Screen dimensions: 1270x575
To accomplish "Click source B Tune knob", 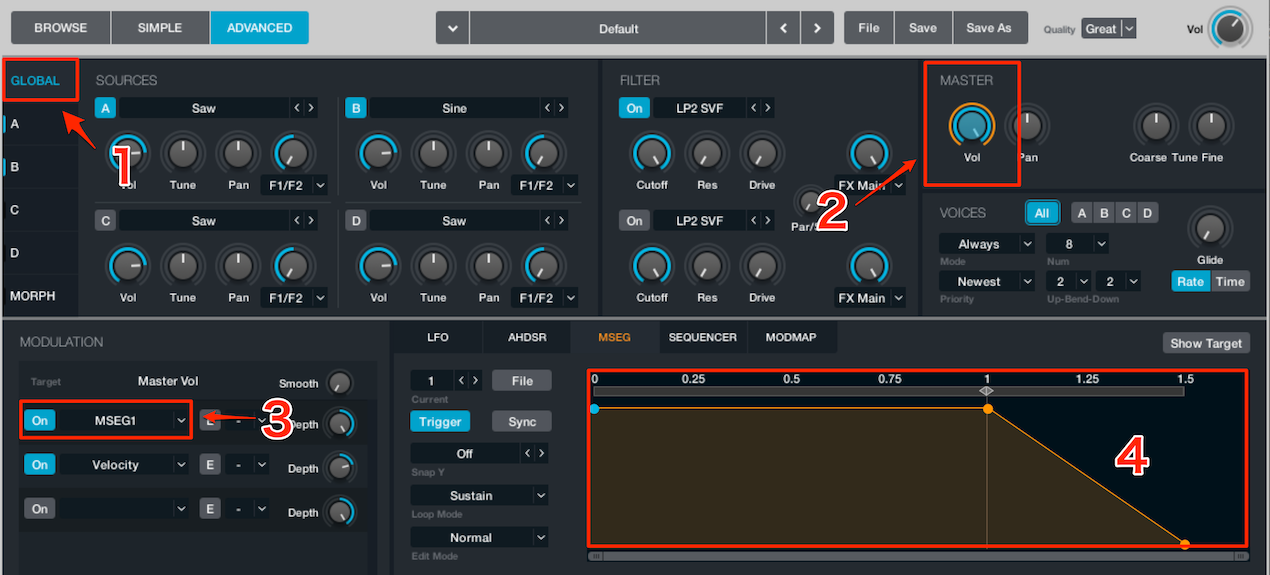I will tap(433, 153).
